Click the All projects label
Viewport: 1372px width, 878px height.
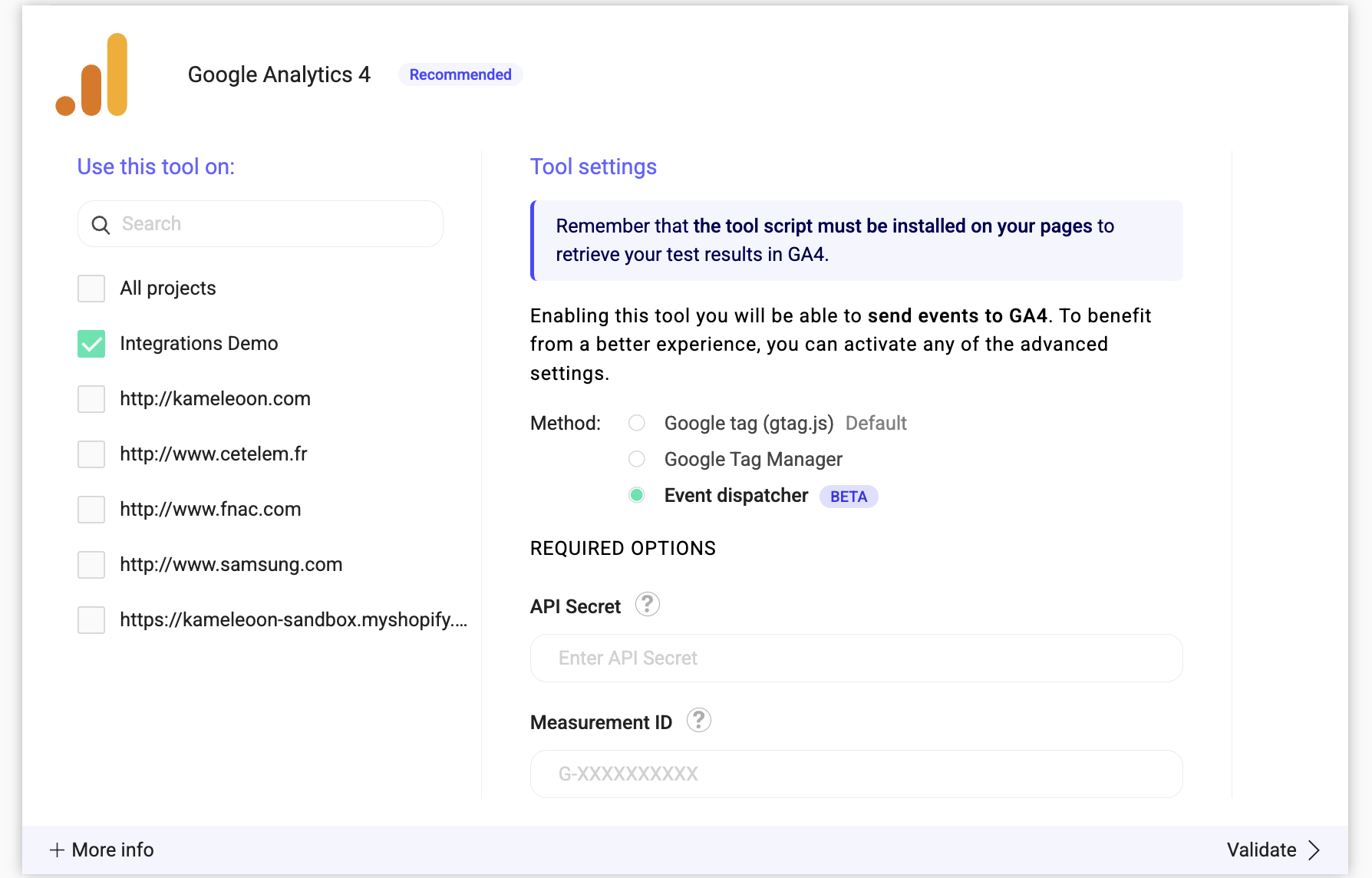(x=168, y=289)
